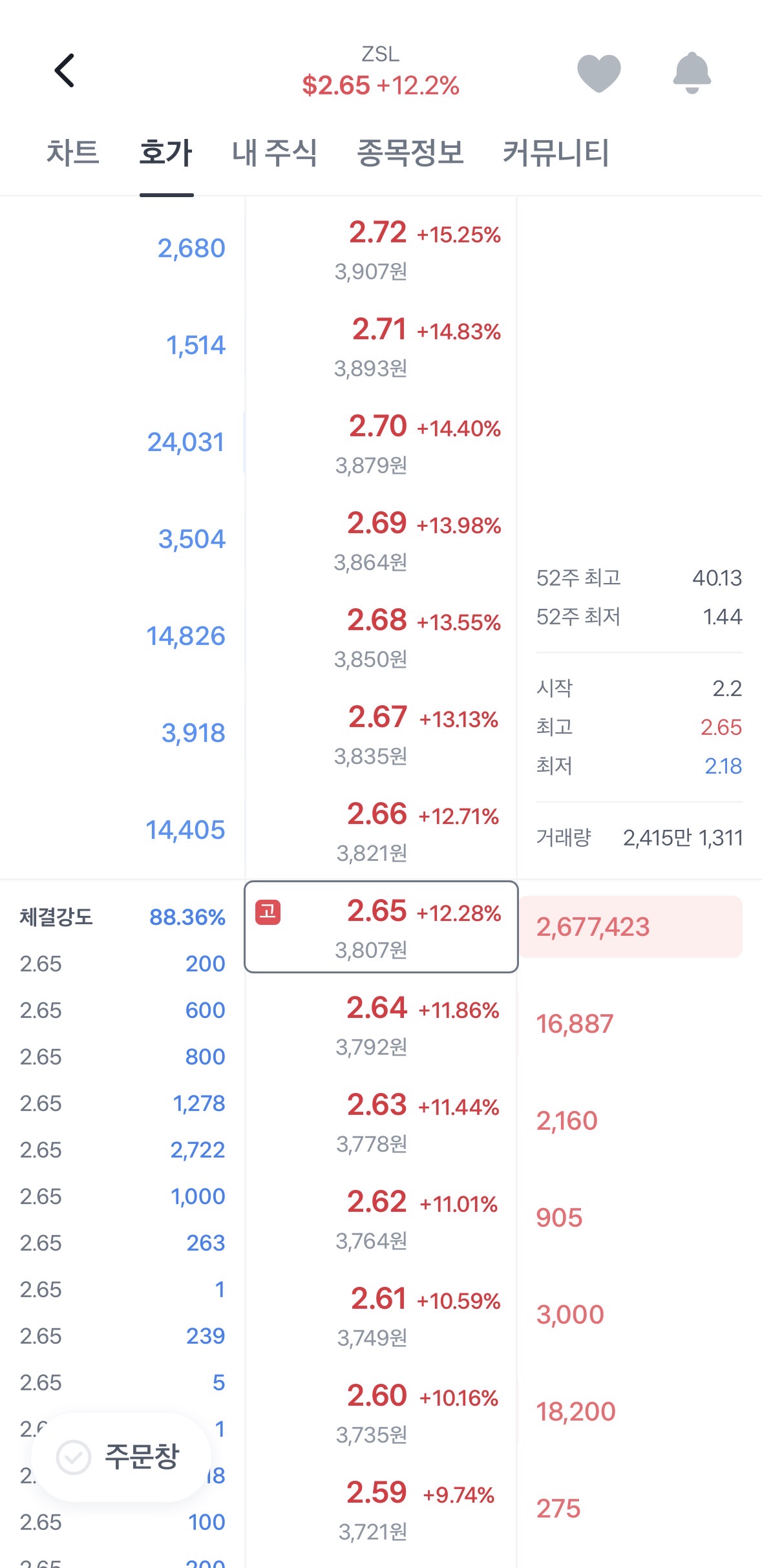Click the 2,677,423 bid quantity bar

point(631,927)
